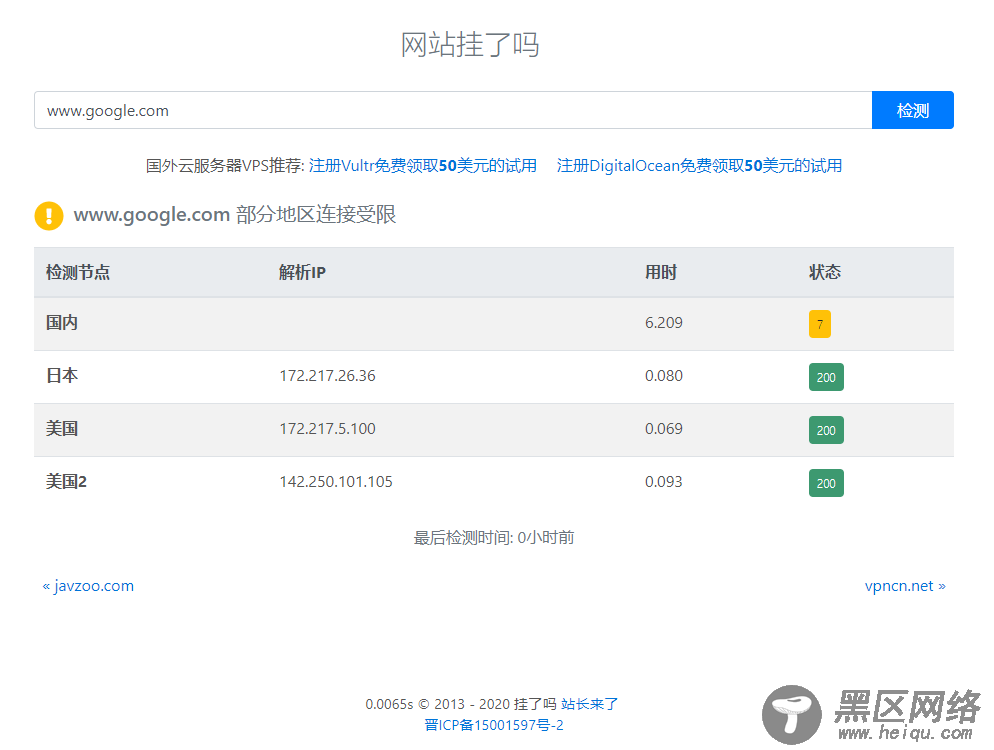
Task: Click the green 200 badge in 日本 row
Action: tap(826, 377)
